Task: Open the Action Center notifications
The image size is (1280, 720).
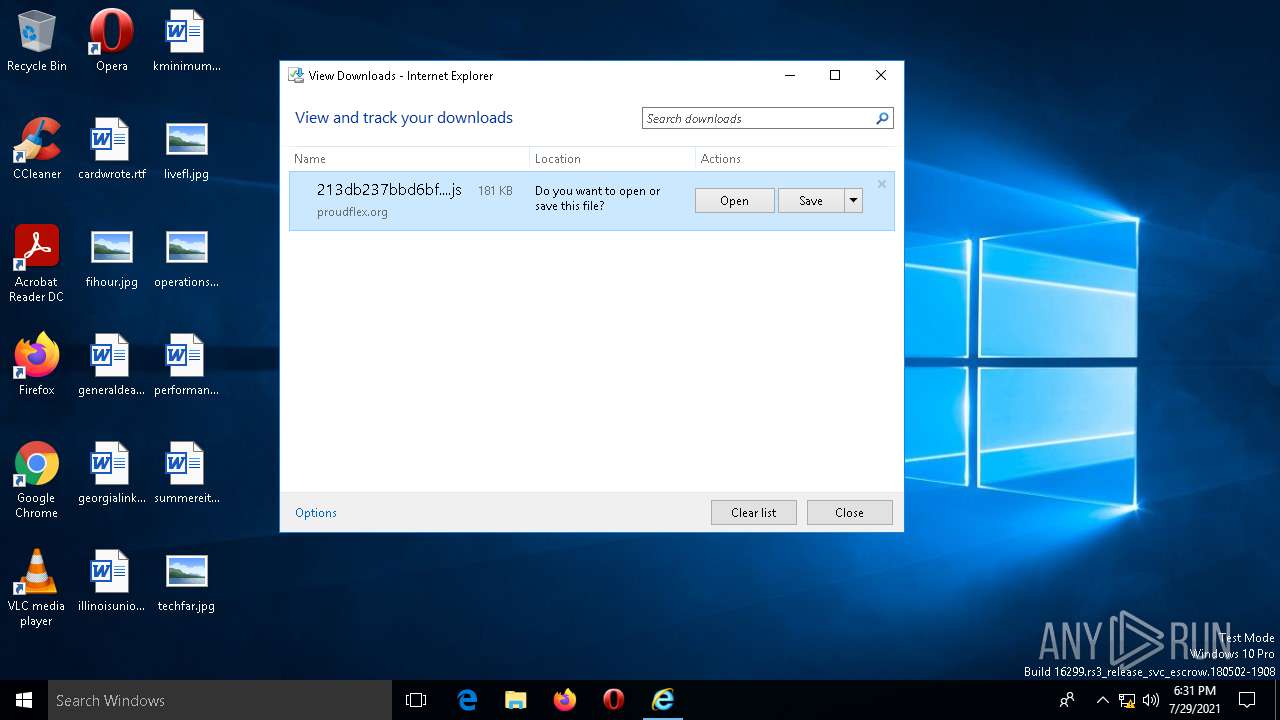Action: click(1247, 700)
